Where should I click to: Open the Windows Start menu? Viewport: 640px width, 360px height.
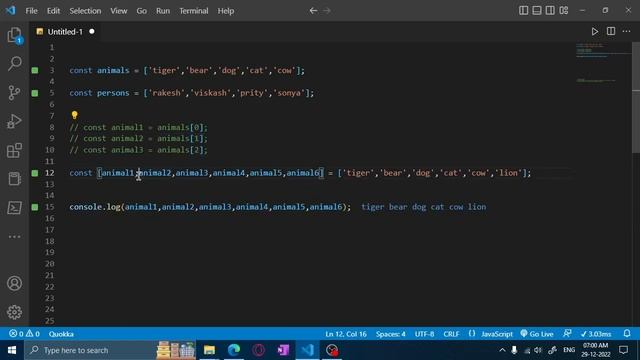tap(12, 350)
